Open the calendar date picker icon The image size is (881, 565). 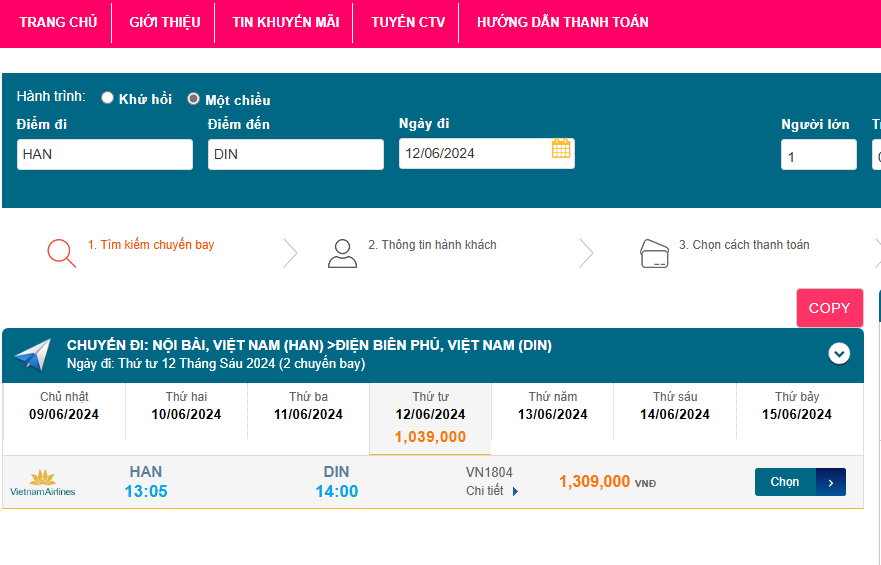tap(561, 149)
